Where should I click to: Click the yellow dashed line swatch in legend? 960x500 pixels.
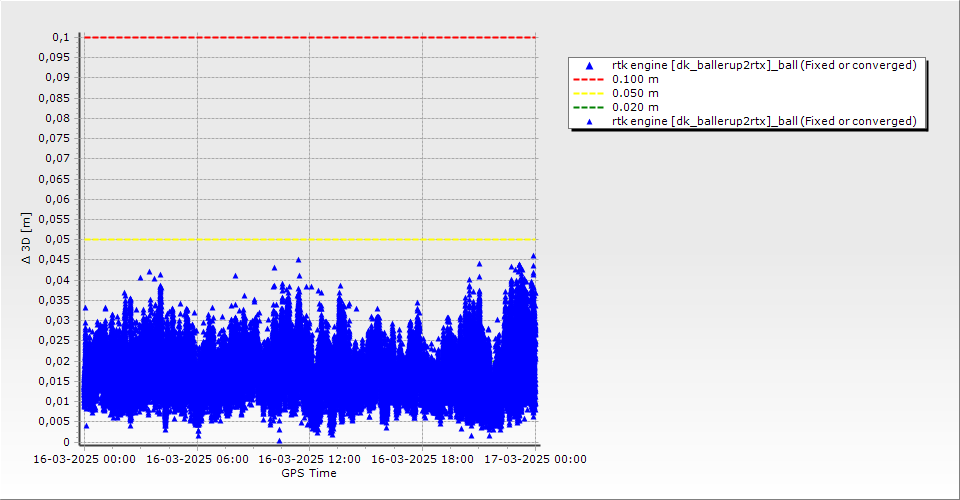(588, 94)
